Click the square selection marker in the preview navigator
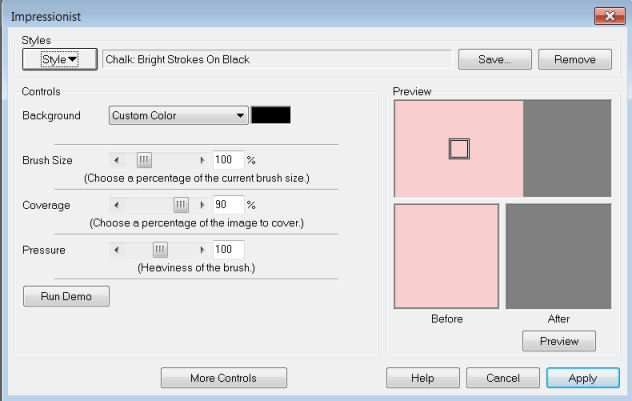 click(459, 149)
